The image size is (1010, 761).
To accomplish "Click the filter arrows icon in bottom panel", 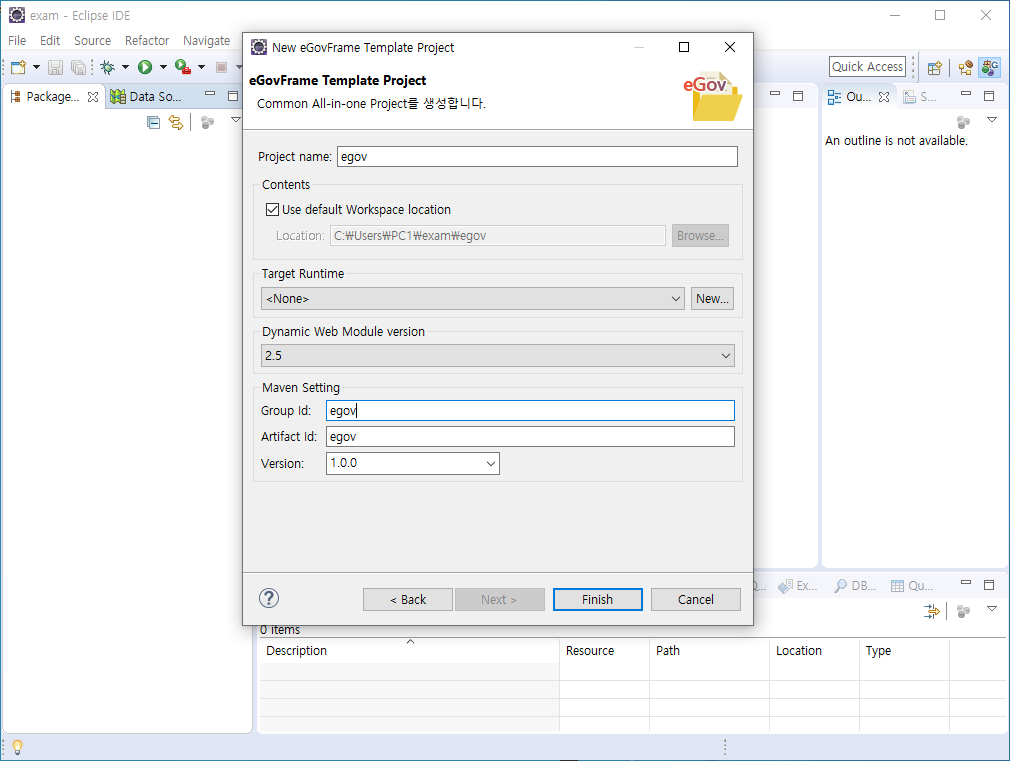I will point(931,611).
